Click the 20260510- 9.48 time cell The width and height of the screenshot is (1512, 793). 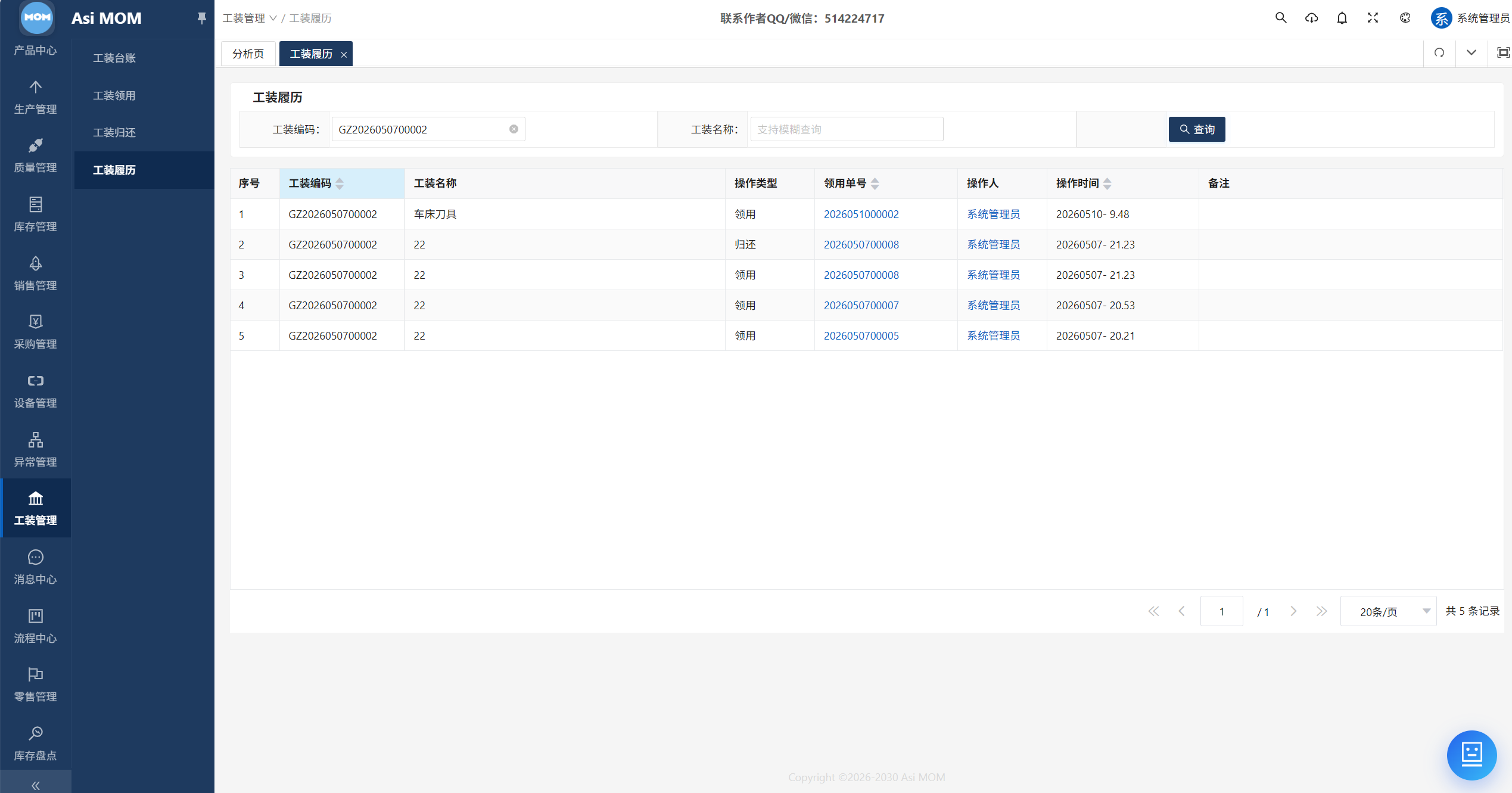(1122, 214)
